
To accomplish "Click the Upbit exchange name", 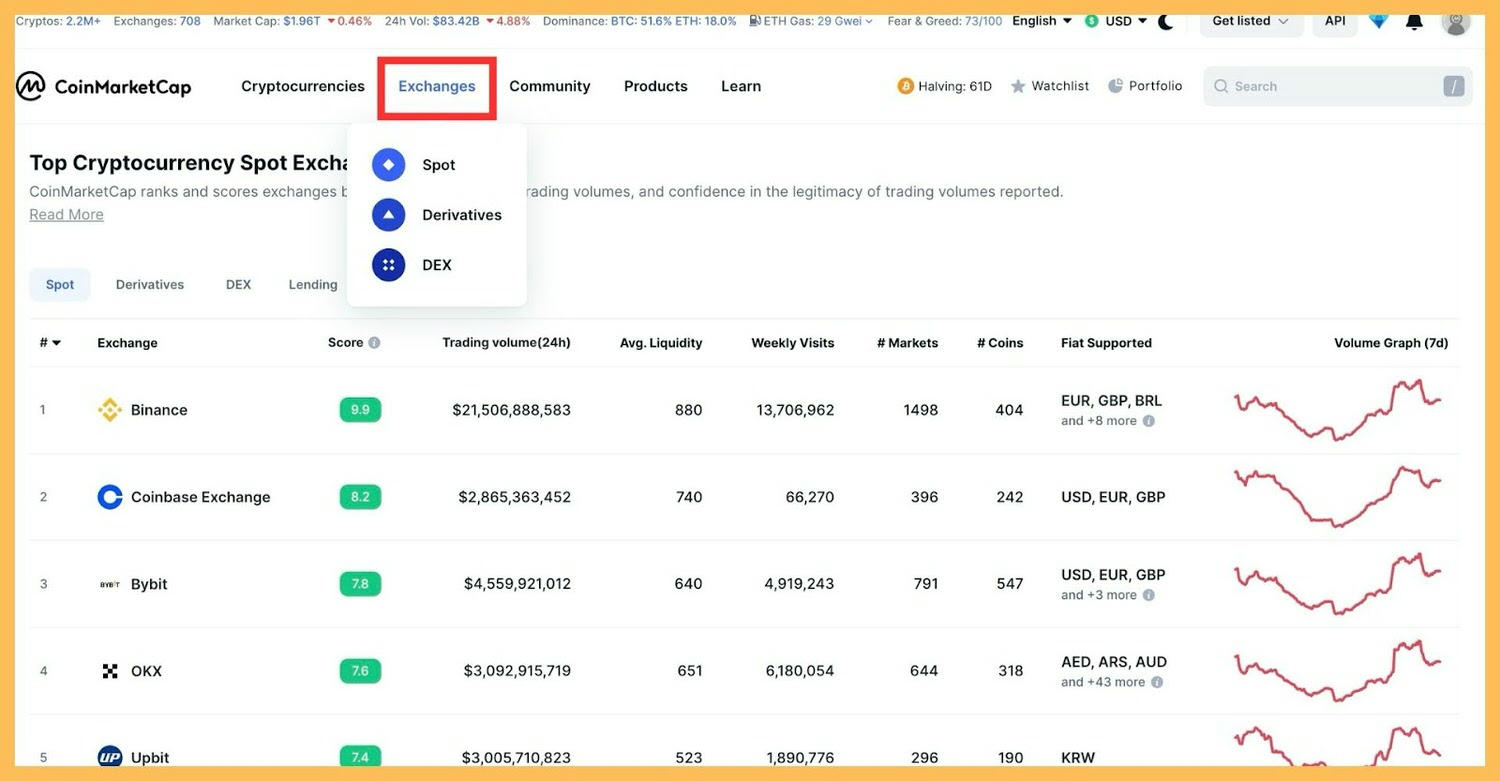I will 150,758.
